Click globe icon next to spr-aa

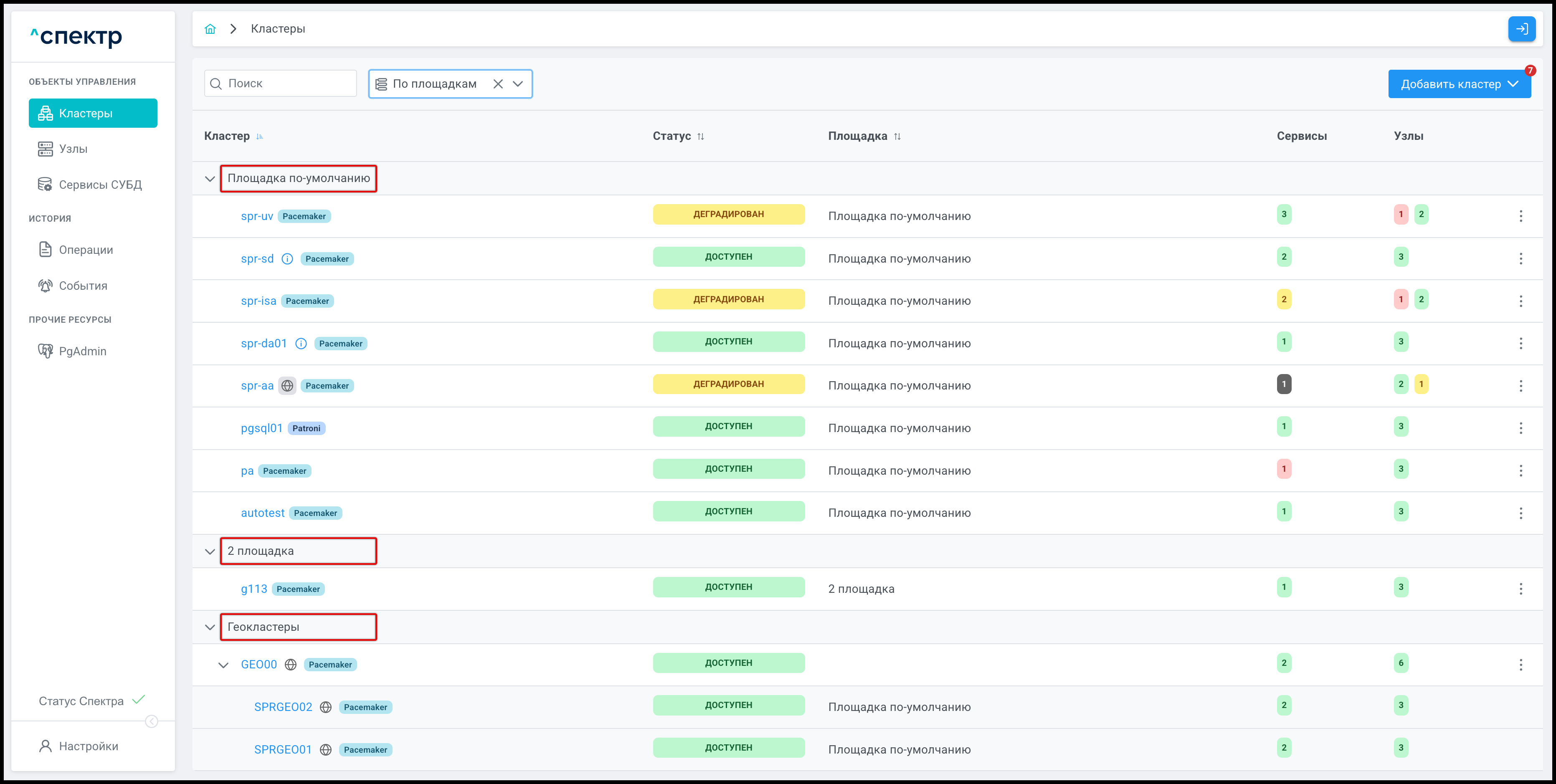tap(287, 386)
